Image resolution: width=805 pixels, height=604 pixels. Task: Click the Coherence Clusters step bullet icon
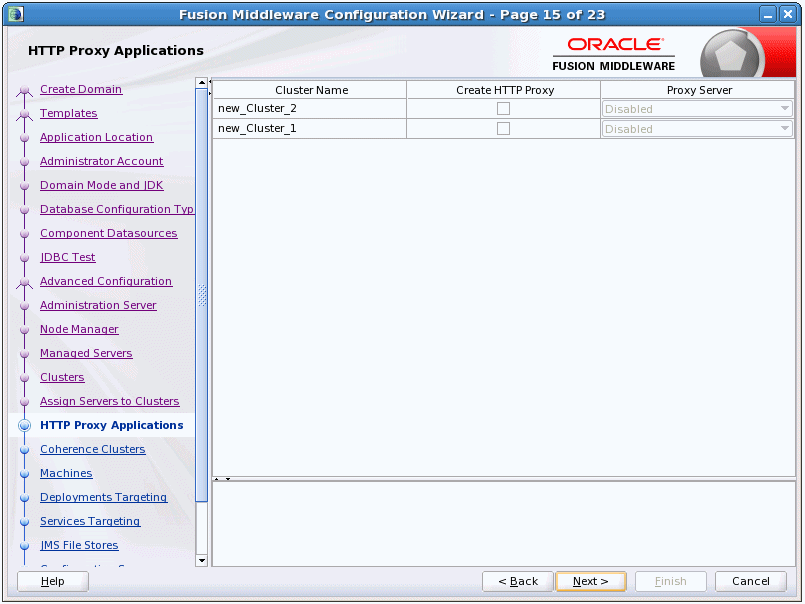point(24,450)
